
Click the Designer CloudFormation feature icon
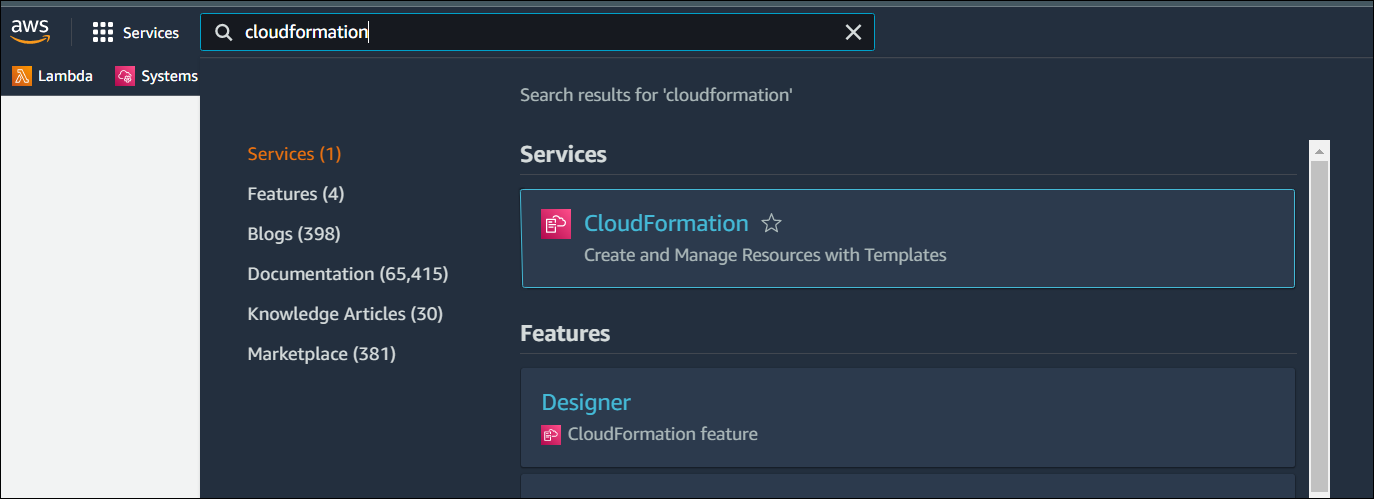pyautogui.click(x=551, y=434)
